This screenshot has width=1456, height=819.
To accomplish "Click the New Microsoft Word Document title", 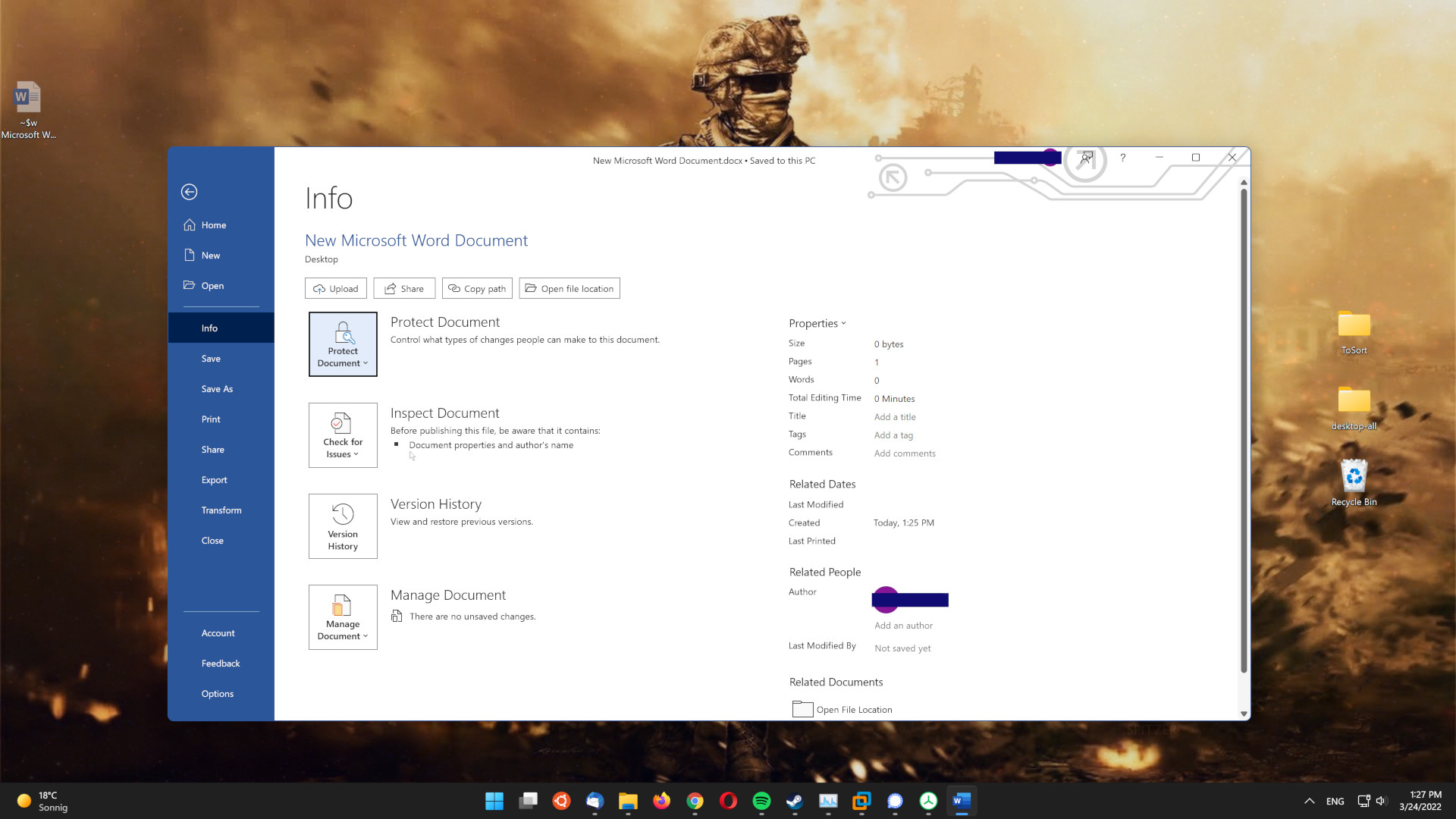I will [416, 240].
